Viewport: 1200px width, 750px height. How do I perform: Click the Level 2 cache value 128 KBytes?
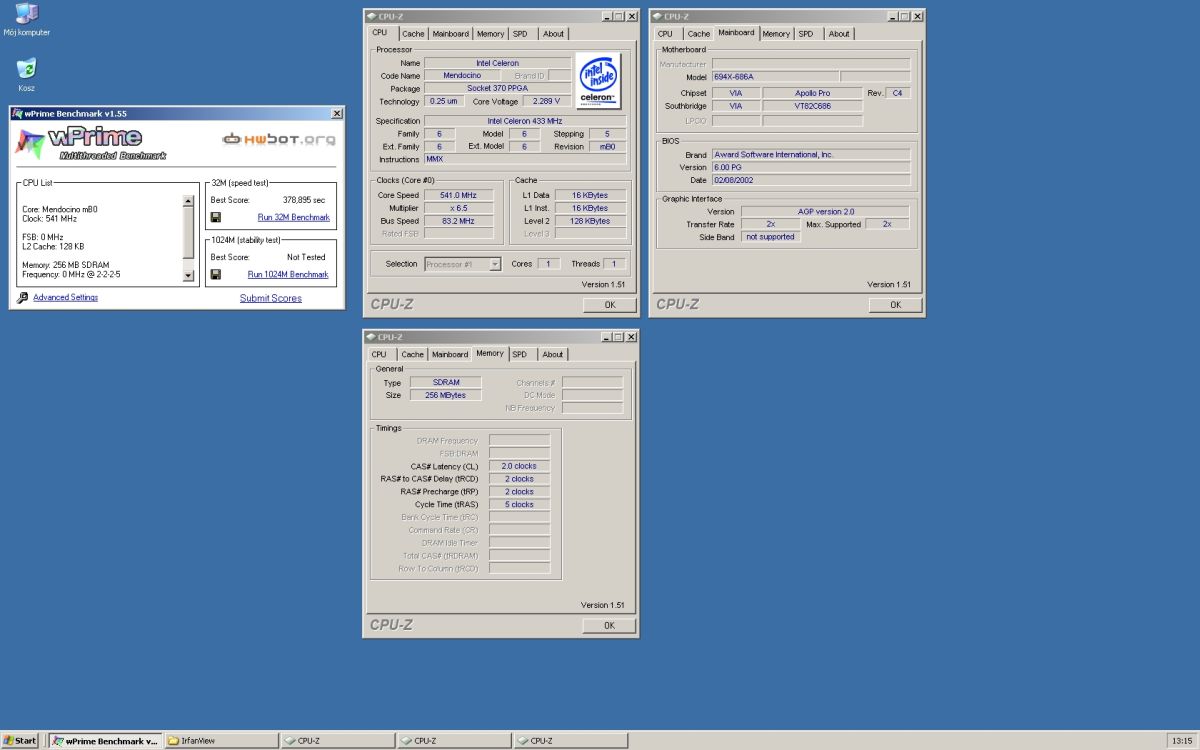(591, 221)
